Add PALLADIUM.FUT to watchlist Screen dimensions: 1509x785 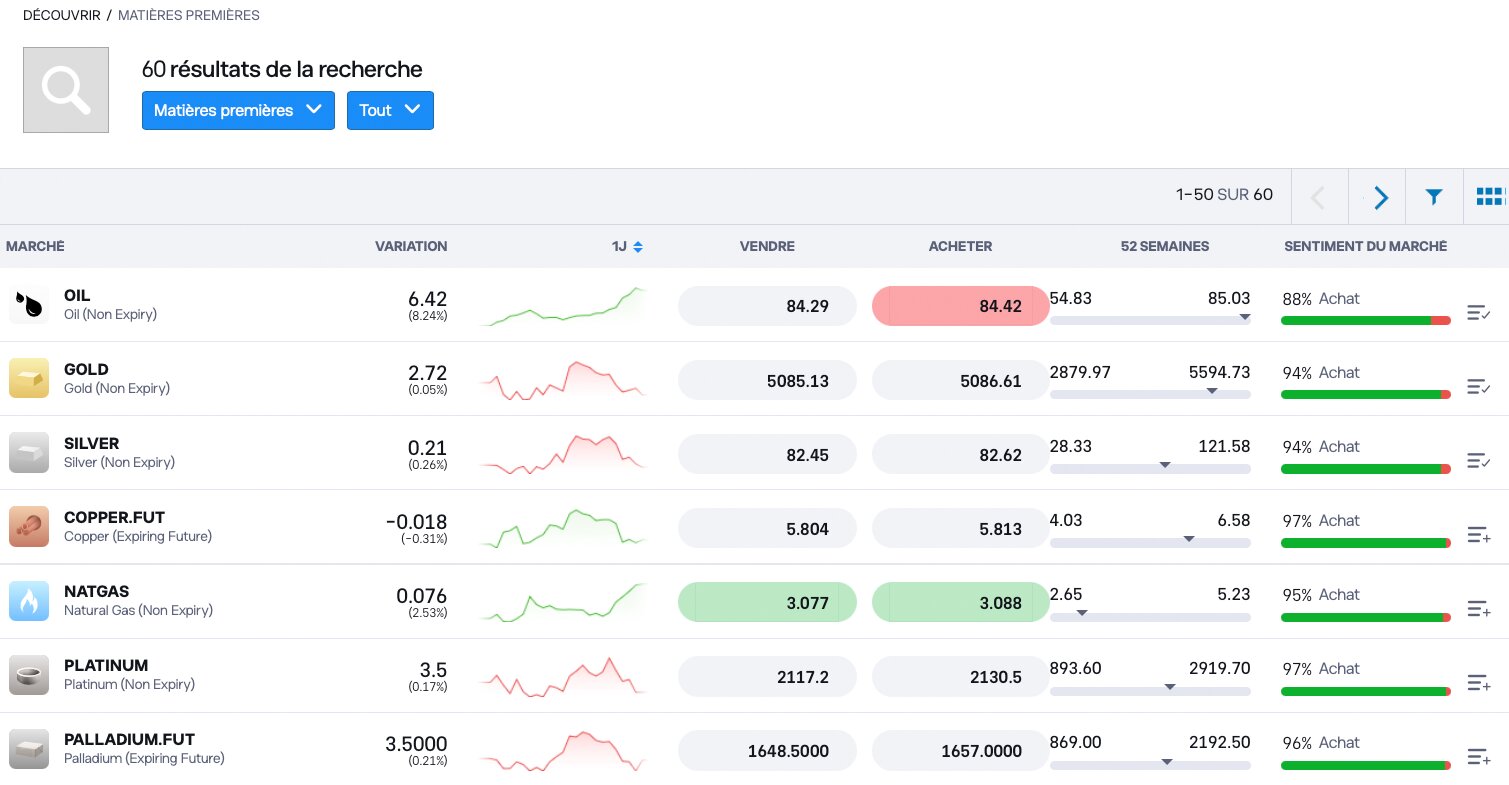[1478, 757]
